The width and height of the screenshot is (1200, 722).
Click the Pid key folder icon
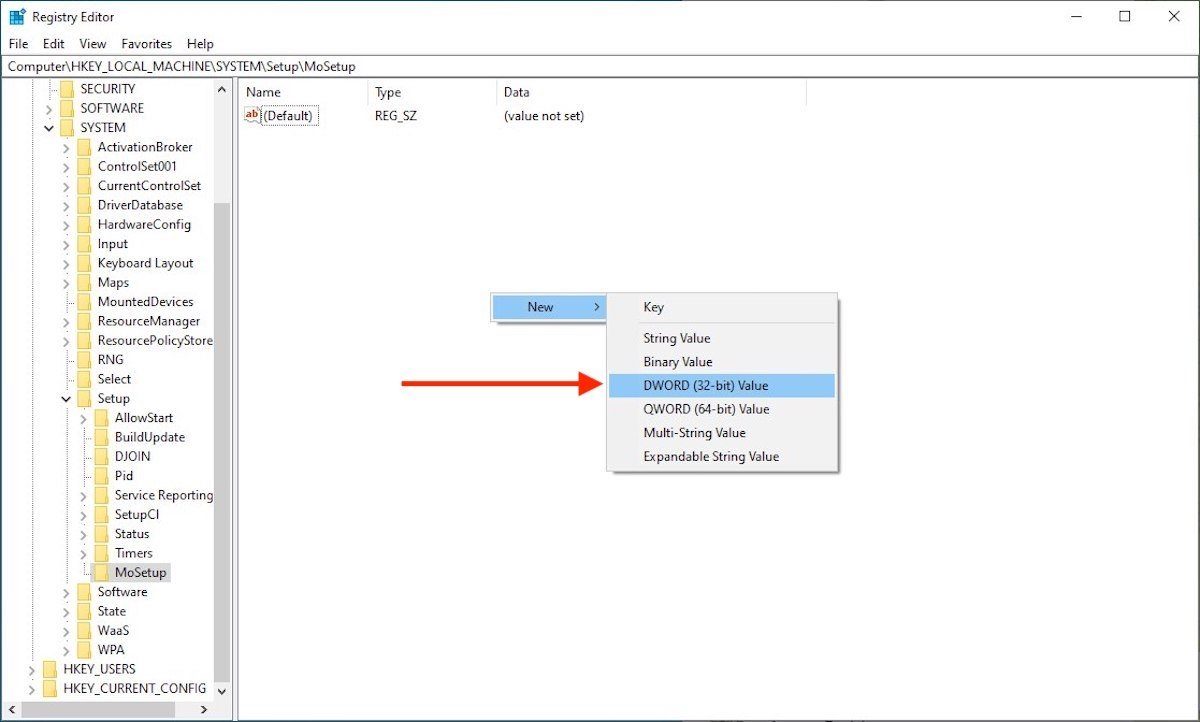point(101,476)
